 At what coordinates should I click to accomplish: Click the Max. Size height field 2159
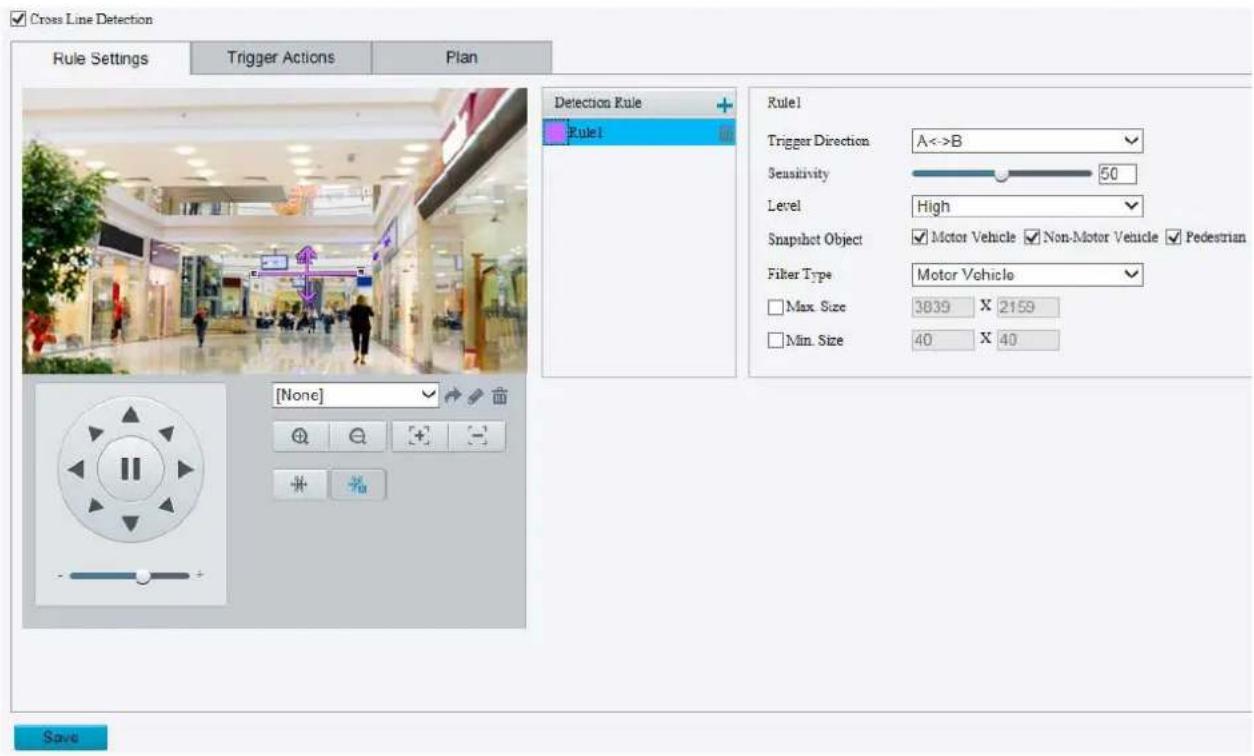pos(1027,307)
